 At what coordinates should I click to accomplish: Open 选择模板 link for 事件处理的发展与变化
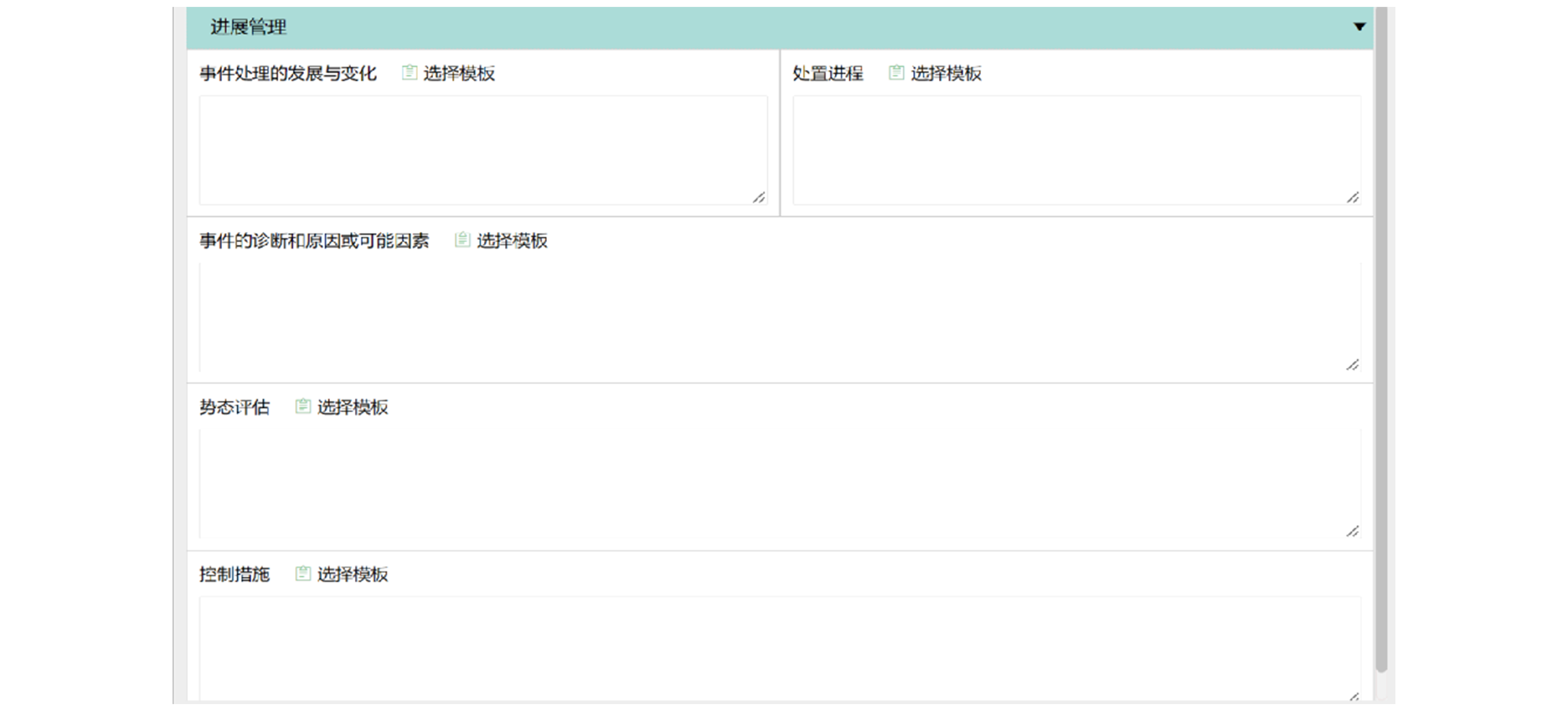(x=459, y=73)
